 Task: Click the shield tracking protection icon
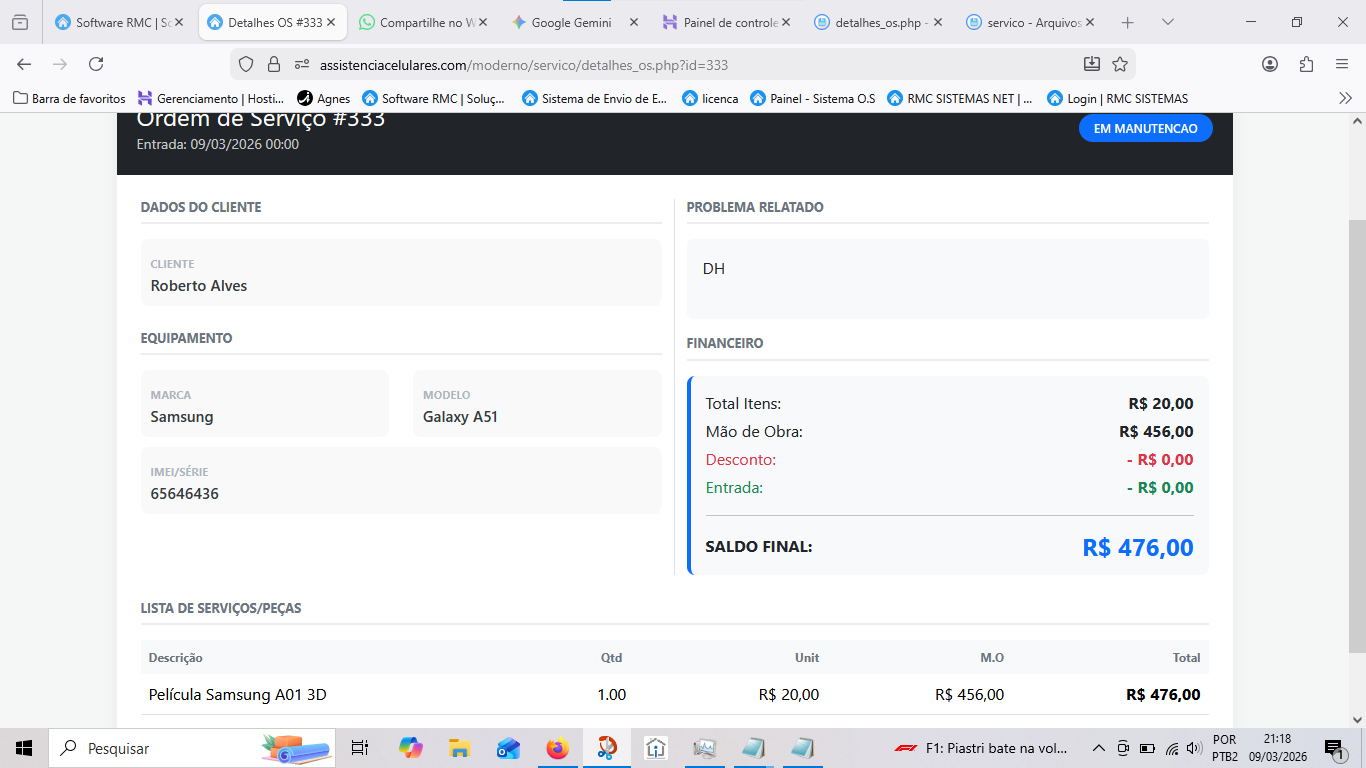point(246,64)
